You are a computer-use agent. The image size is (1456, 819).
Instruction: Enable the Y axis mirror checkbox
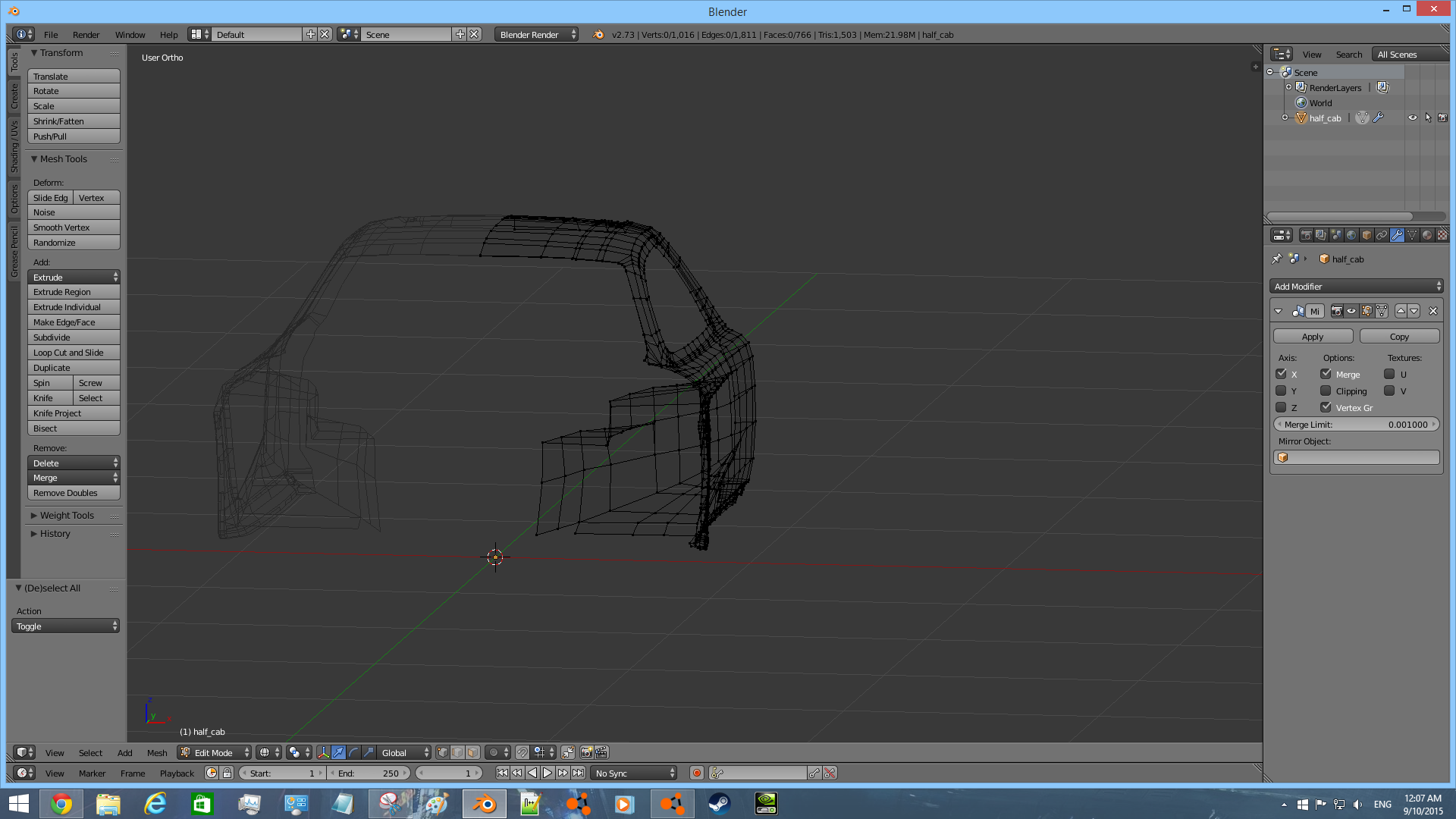click(x=1282, y=391)
